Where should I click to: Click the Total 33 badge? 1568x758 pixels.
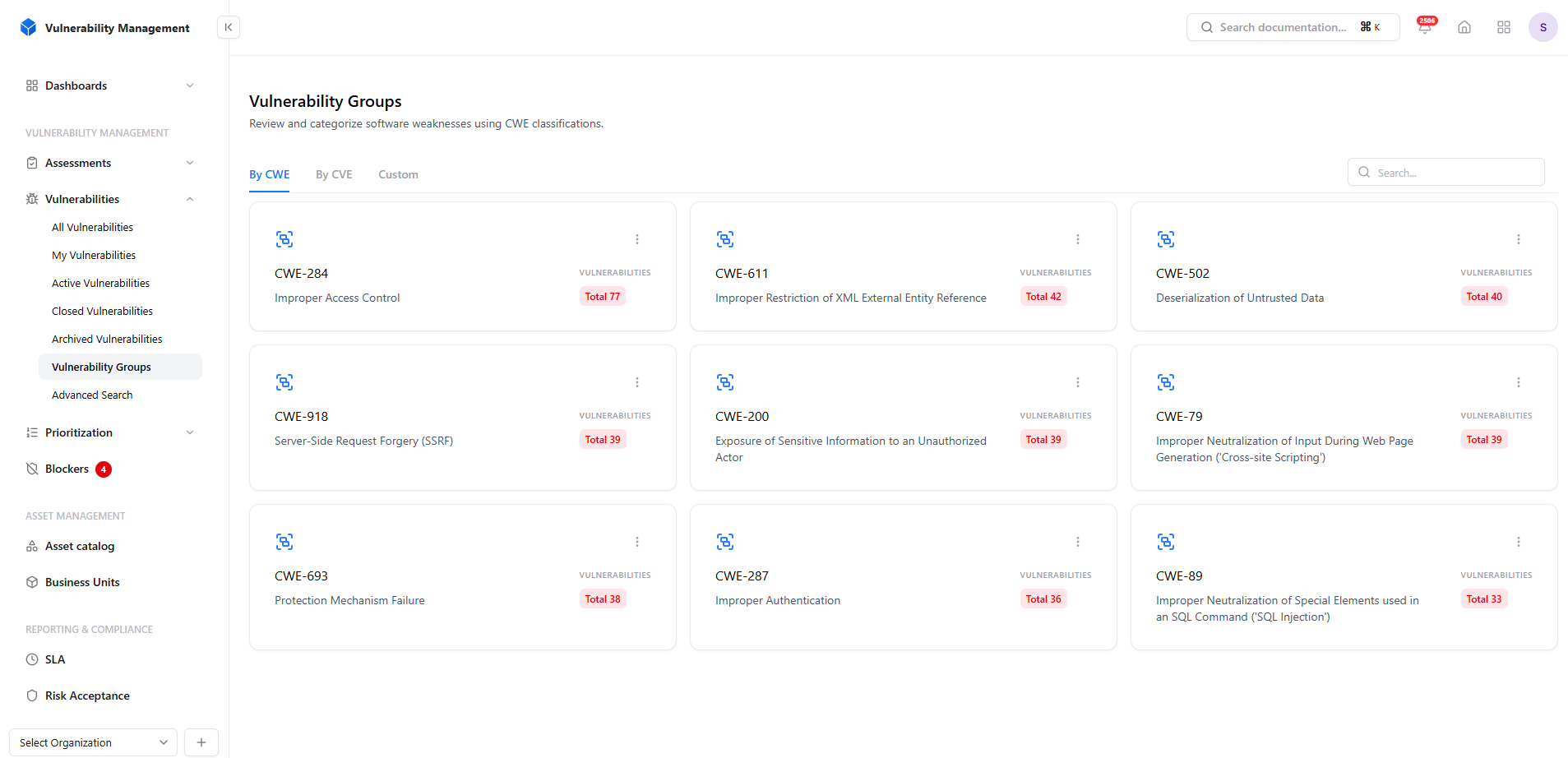[x=1484, y=599]
